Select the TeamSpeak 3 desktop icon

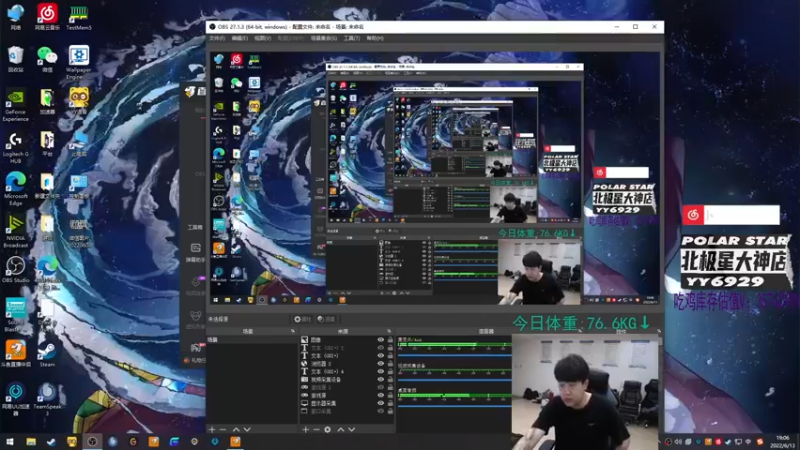(x=47, y=399)
